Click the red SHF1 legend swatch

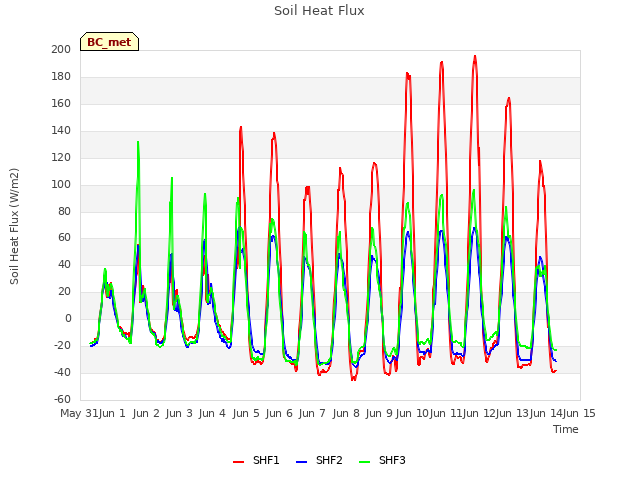(x=238, y=462)
